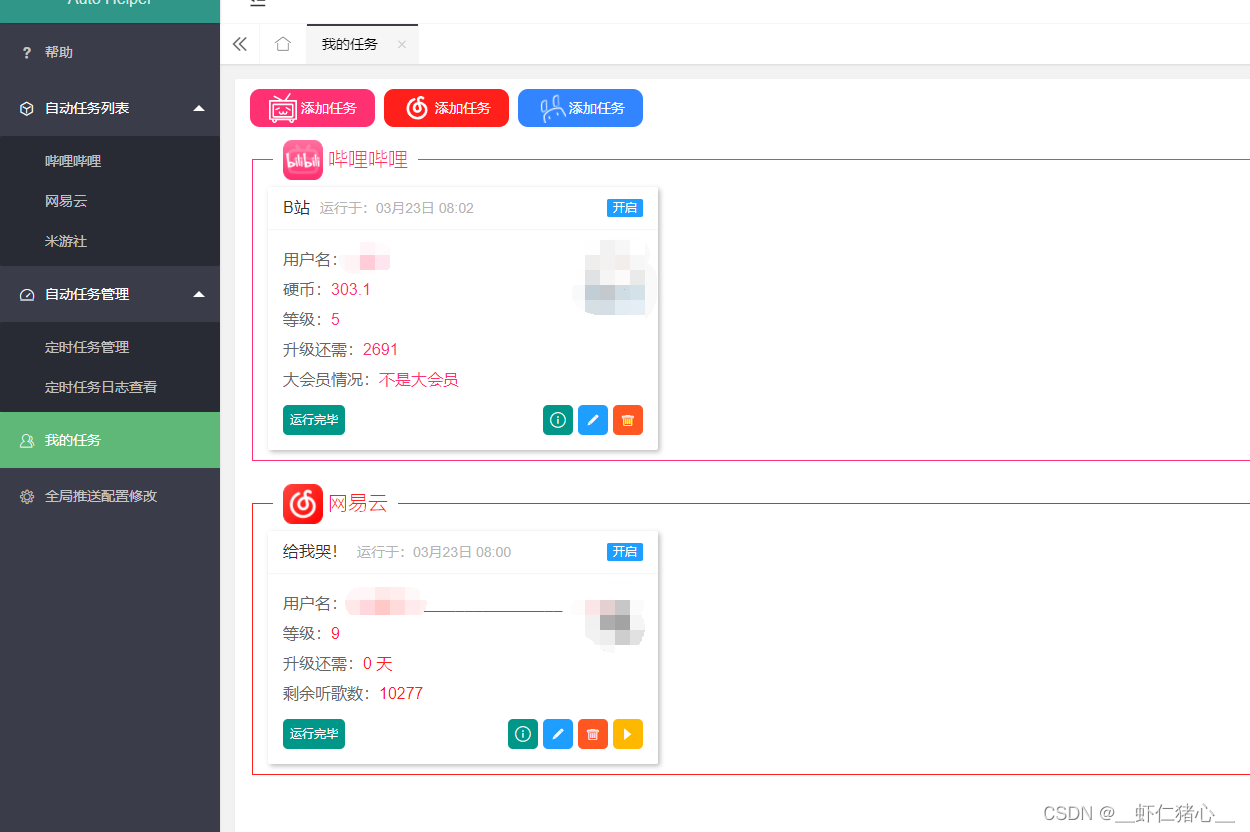
Task: Add a Bilibili task with pink button
Action: tap(312, 108)
